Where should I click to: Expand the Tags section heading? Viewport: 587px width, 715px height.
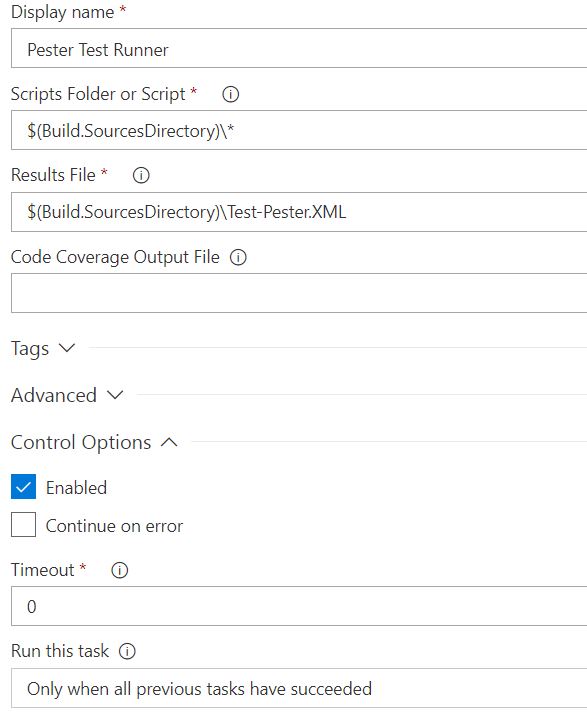(30, 349)
